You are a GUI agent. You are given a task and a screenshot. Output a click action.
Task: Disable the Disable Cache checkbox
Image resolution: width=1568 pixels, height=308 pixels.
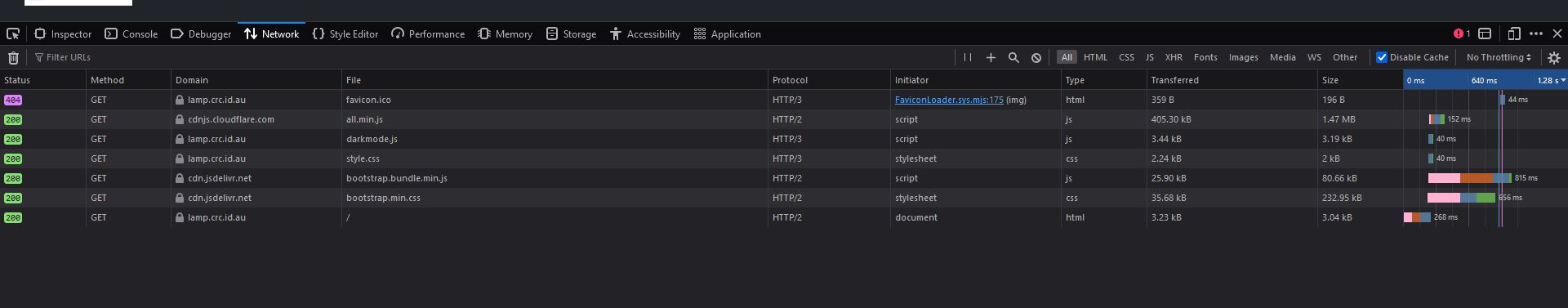pos(1382,57)
